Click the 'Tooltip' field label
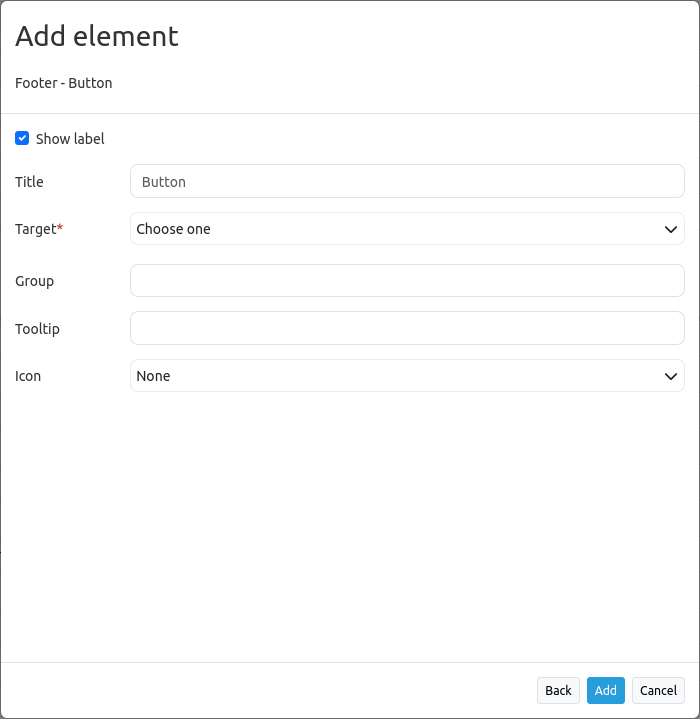This screenshot has height=719, width=700. (37, 328)
